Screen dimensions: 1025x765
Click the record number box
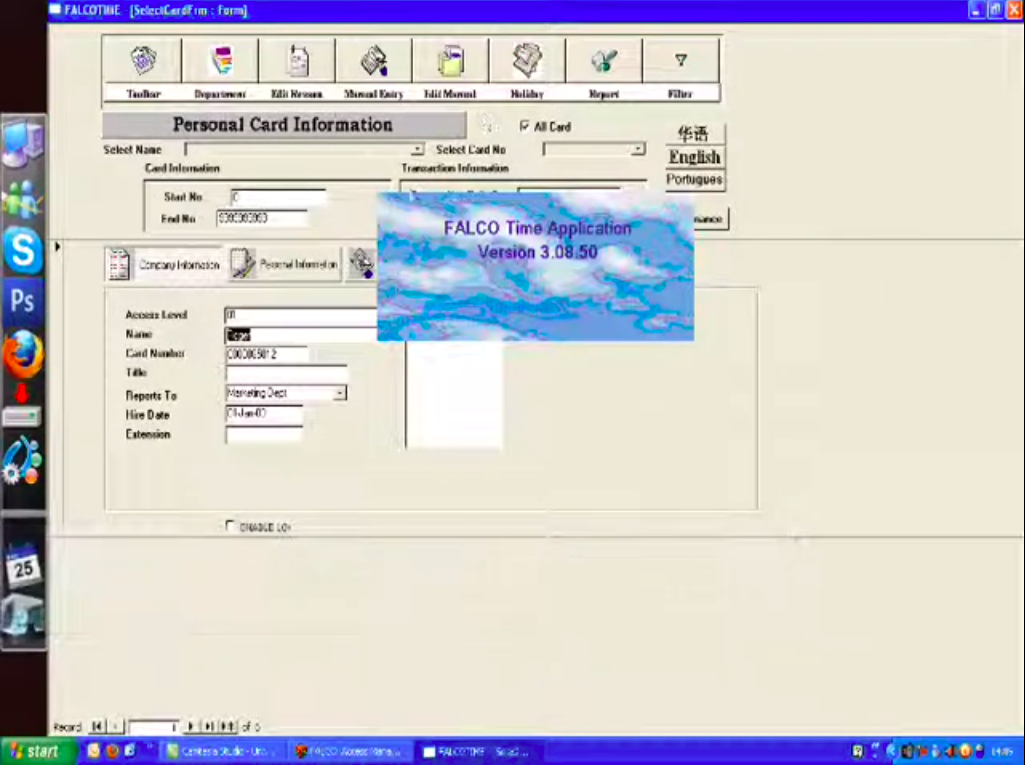(x=154, y=727)
